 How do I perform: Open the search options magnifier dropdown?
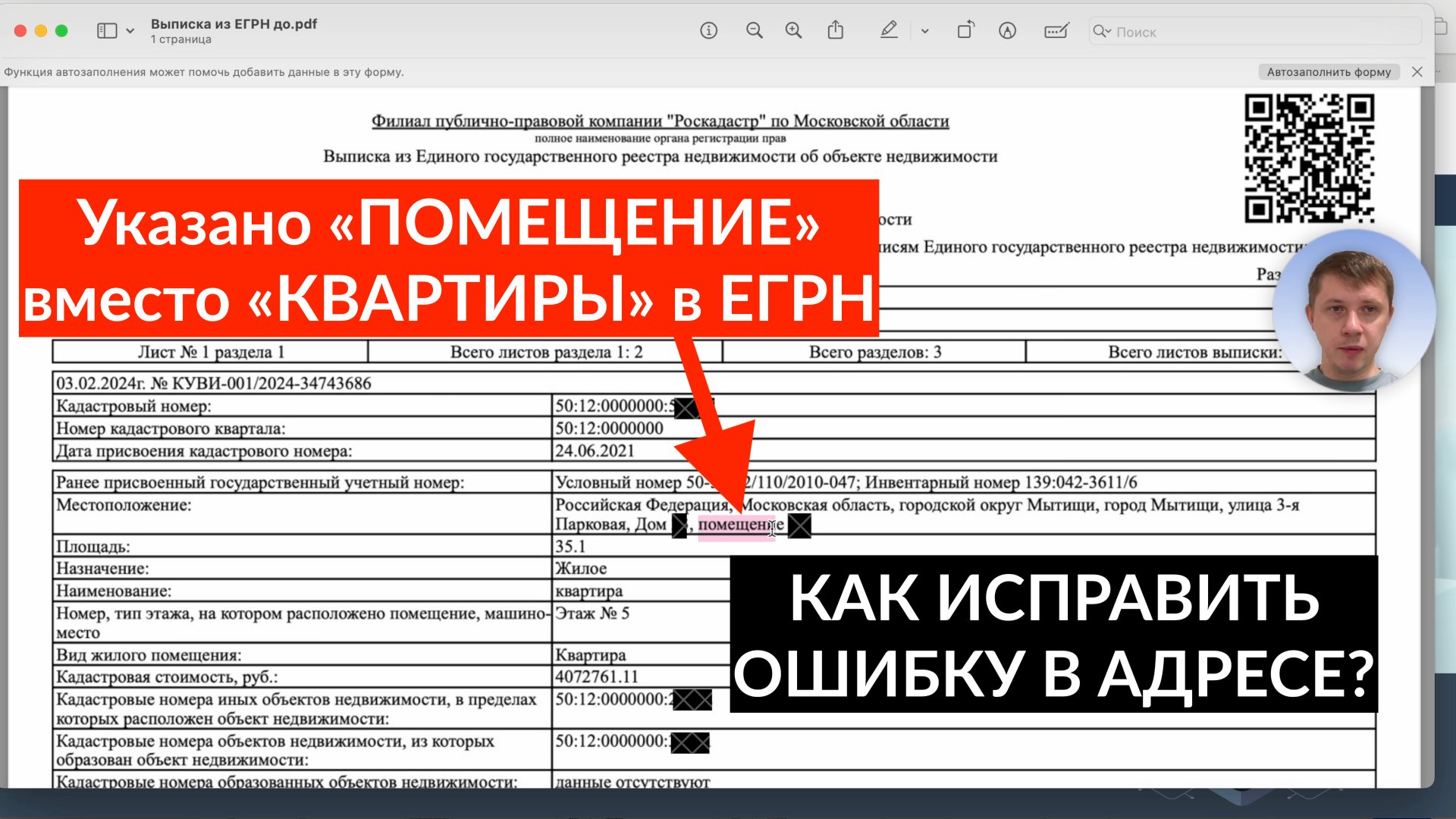tap(1102, 31)
